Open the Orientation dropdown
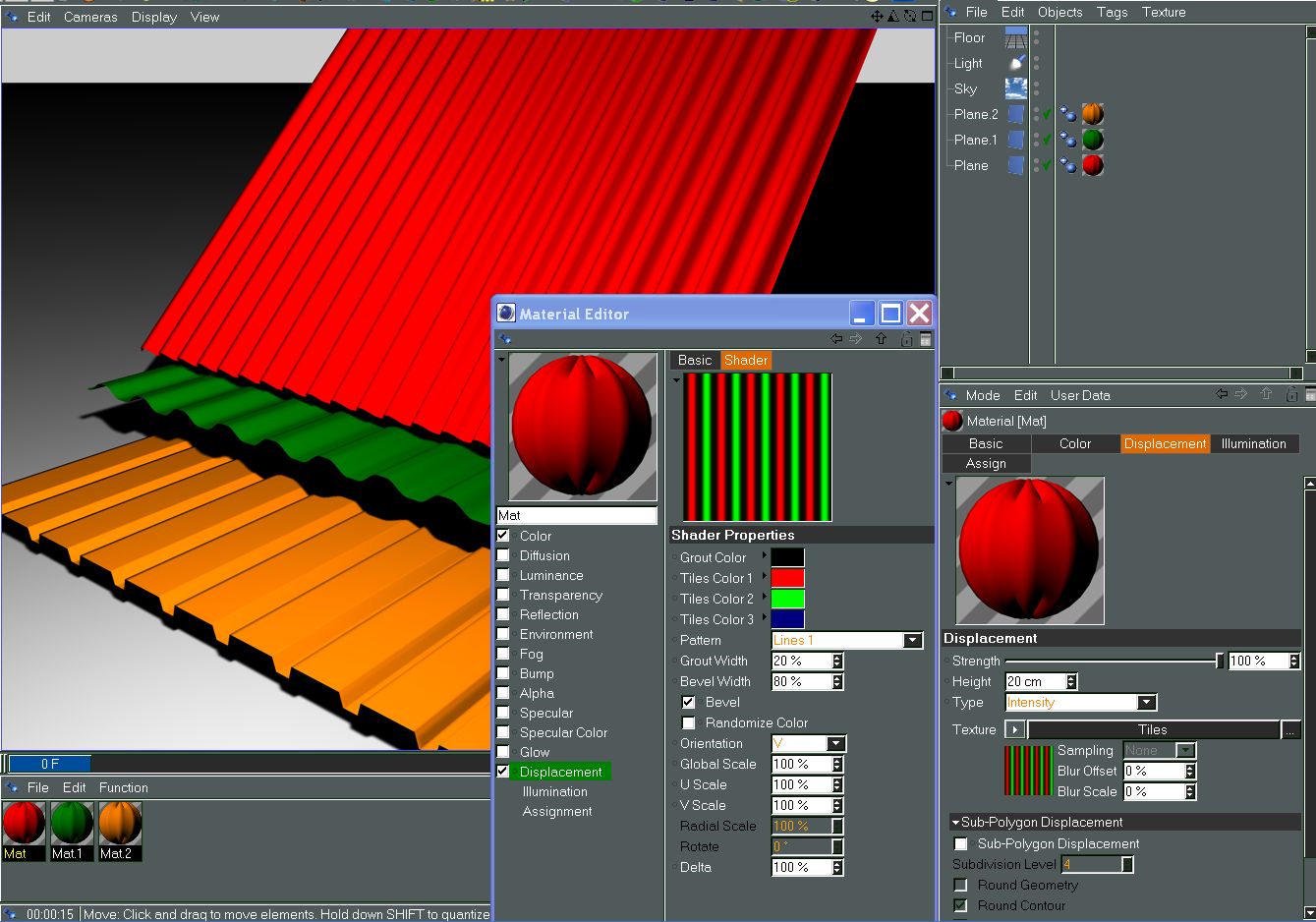This screenshot has height=922, width=1316. coord(809,743)
